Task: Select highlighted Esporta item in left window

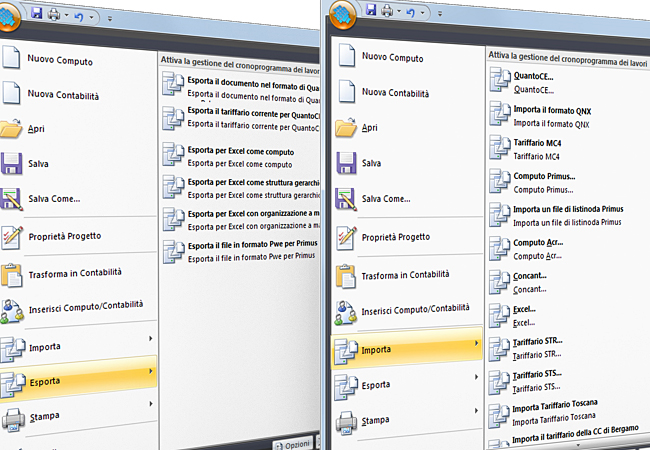Action: pyautogui.click(x=78, y=379)
